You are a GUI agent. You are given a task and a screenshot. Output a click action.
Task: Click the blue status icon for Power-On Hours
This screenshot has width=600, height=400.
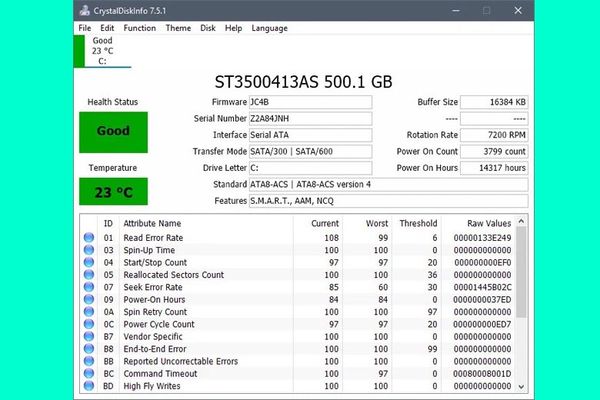(x=88, y=300)
